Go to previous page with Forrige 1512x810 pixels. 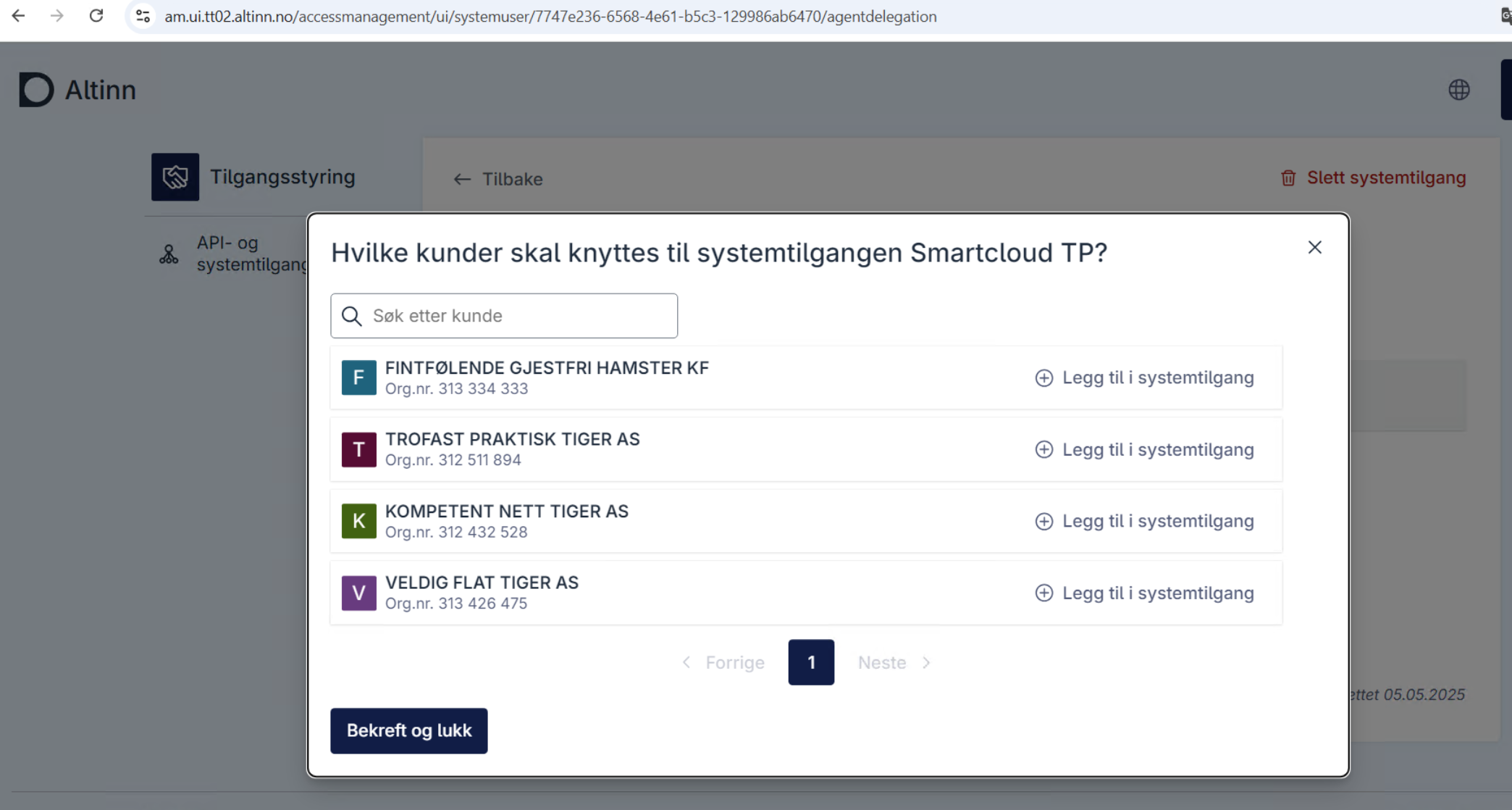point(723,662)
